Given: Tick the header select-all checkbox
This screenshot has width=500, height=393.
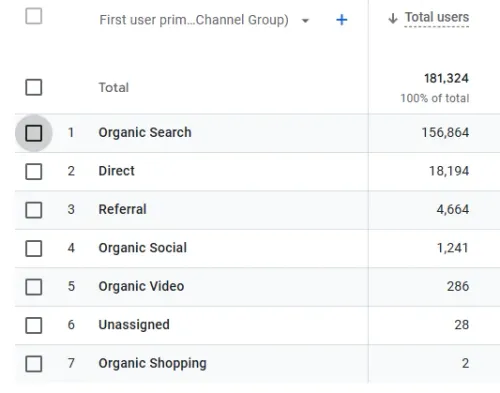Looking at the screenshot, I should click(34, 16).
